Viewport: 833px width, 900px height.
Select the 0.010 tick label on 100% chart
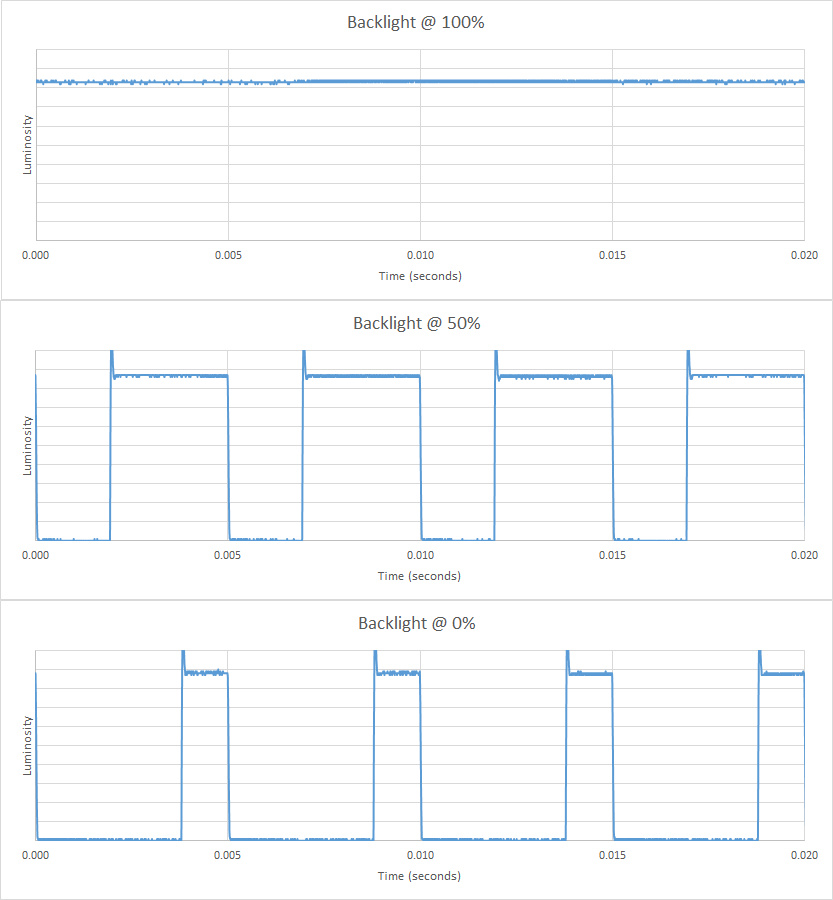click(420, 256)
